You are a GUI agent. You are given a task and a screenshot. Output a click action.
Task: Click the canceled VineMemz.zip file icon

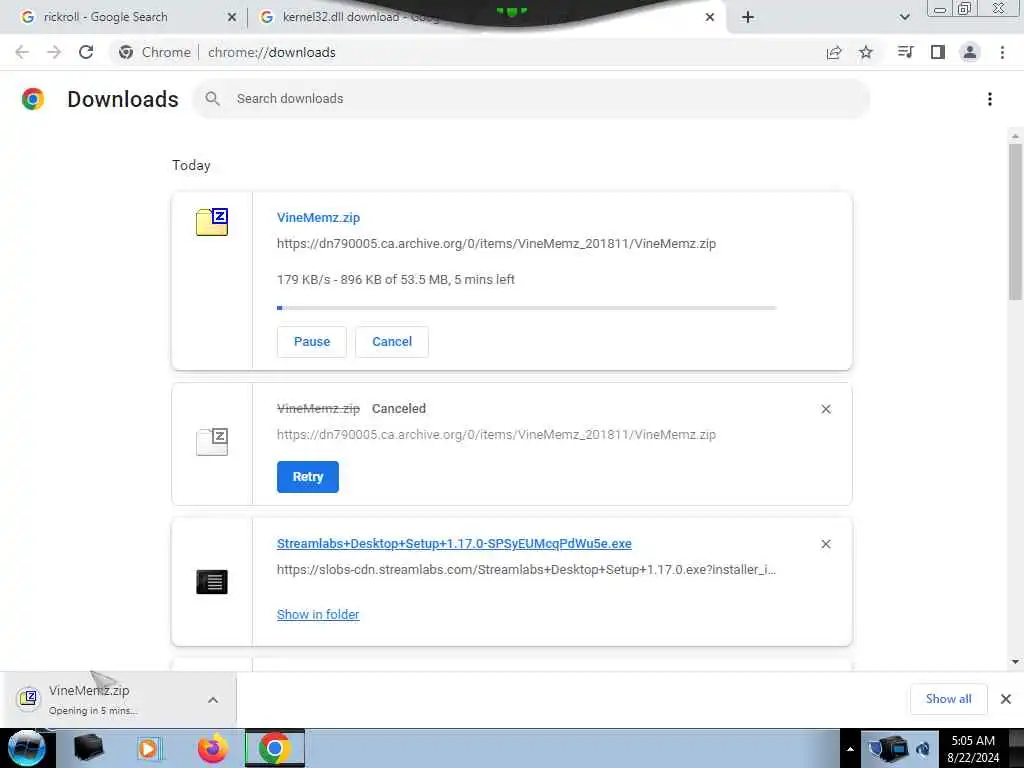click(212, 442)
